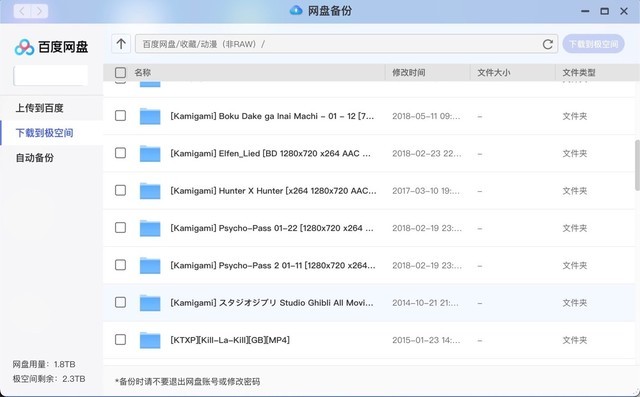Click the name [Kamigami] Hunter X Hunter
The width and height of the screenshot is (640, 397).
(x=273, y=191)
